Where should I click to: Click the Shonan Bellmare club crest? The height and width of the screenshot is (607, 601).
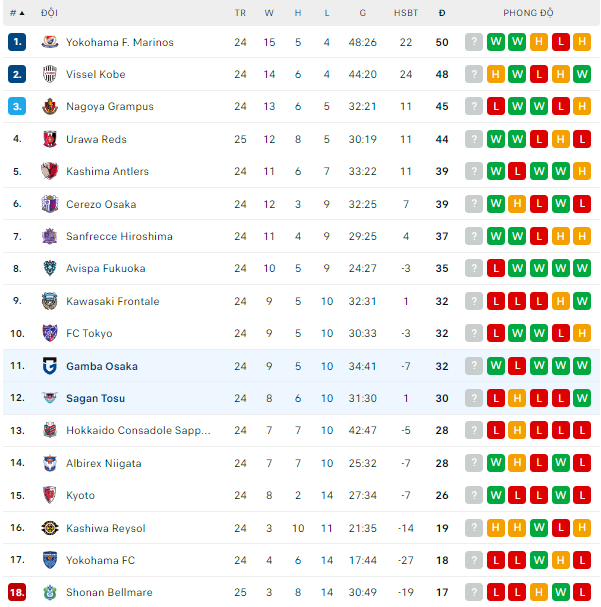50,593
